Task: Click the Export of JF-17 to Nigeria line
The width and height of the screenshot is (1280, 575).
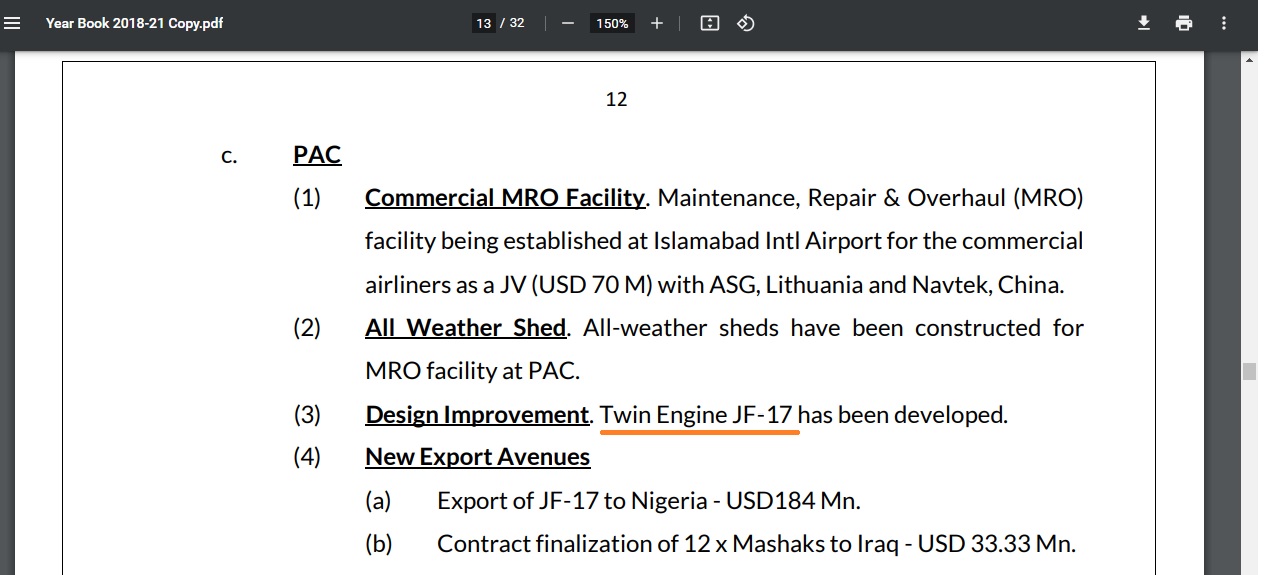Action: tap(649, 501)
